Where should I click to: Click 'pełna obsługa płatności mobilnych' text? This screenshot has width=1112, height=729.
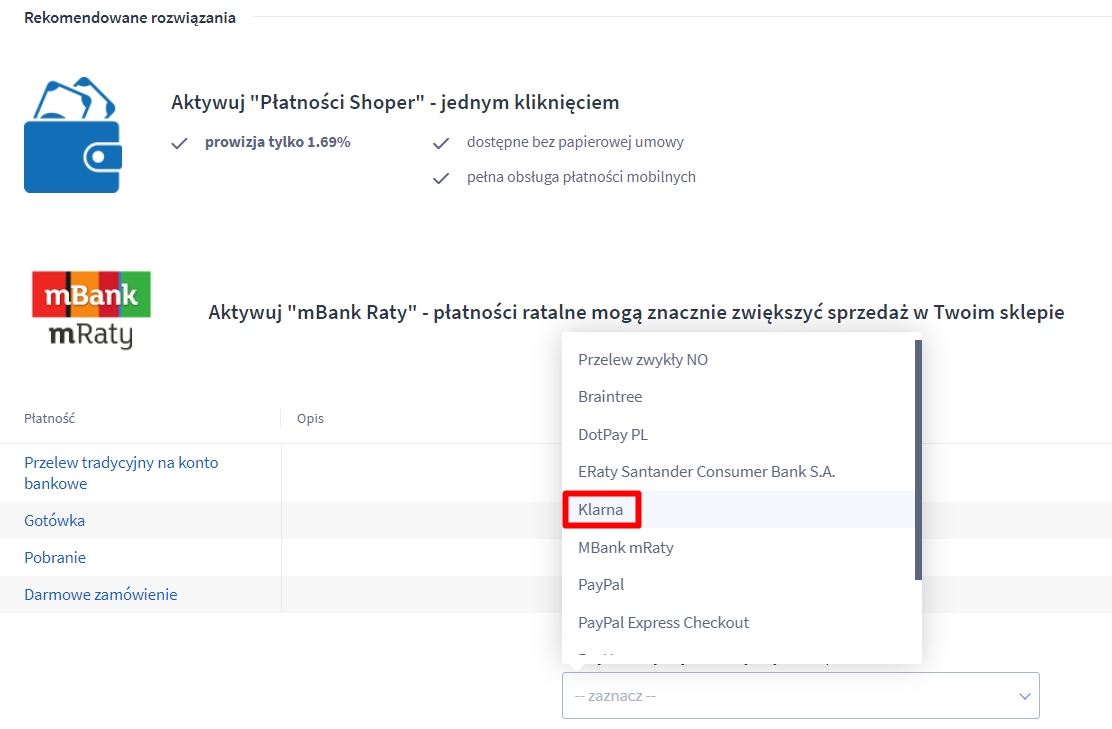click(581, 177)
